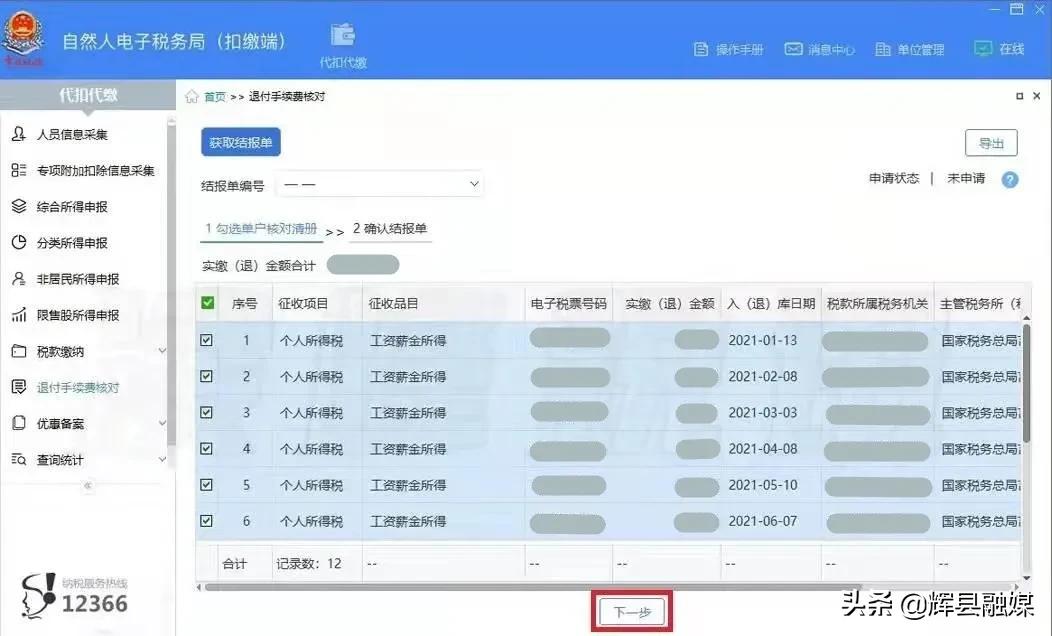This screenshot has width=1052, height=636.
Task: Click the 代扣代缴 icon at the top
Action: (343, 38)
